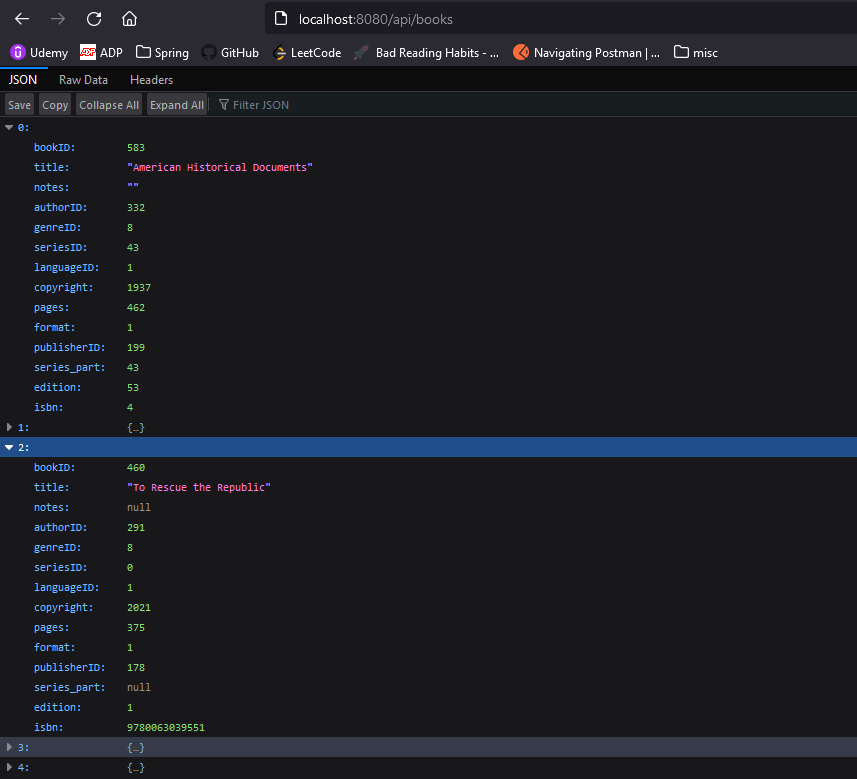Open the Spring bookmarks folder

tap(162, 52)
